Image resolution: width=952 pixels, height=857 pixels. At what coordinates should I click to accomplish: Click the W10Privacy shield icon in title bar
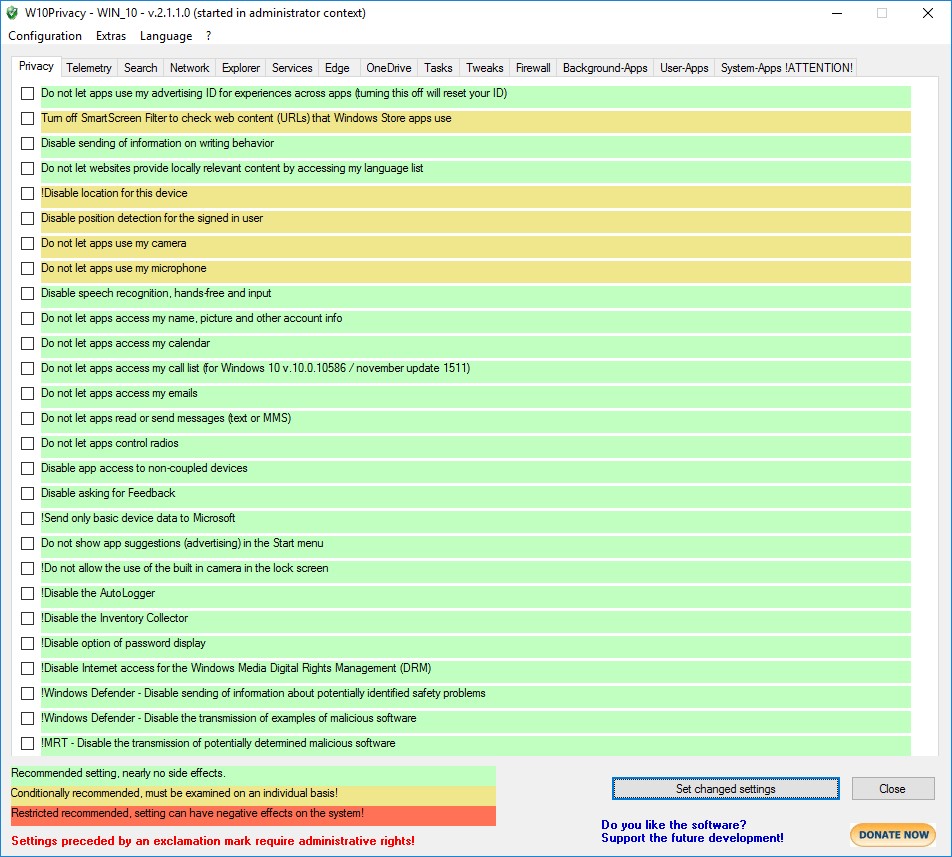13,13
